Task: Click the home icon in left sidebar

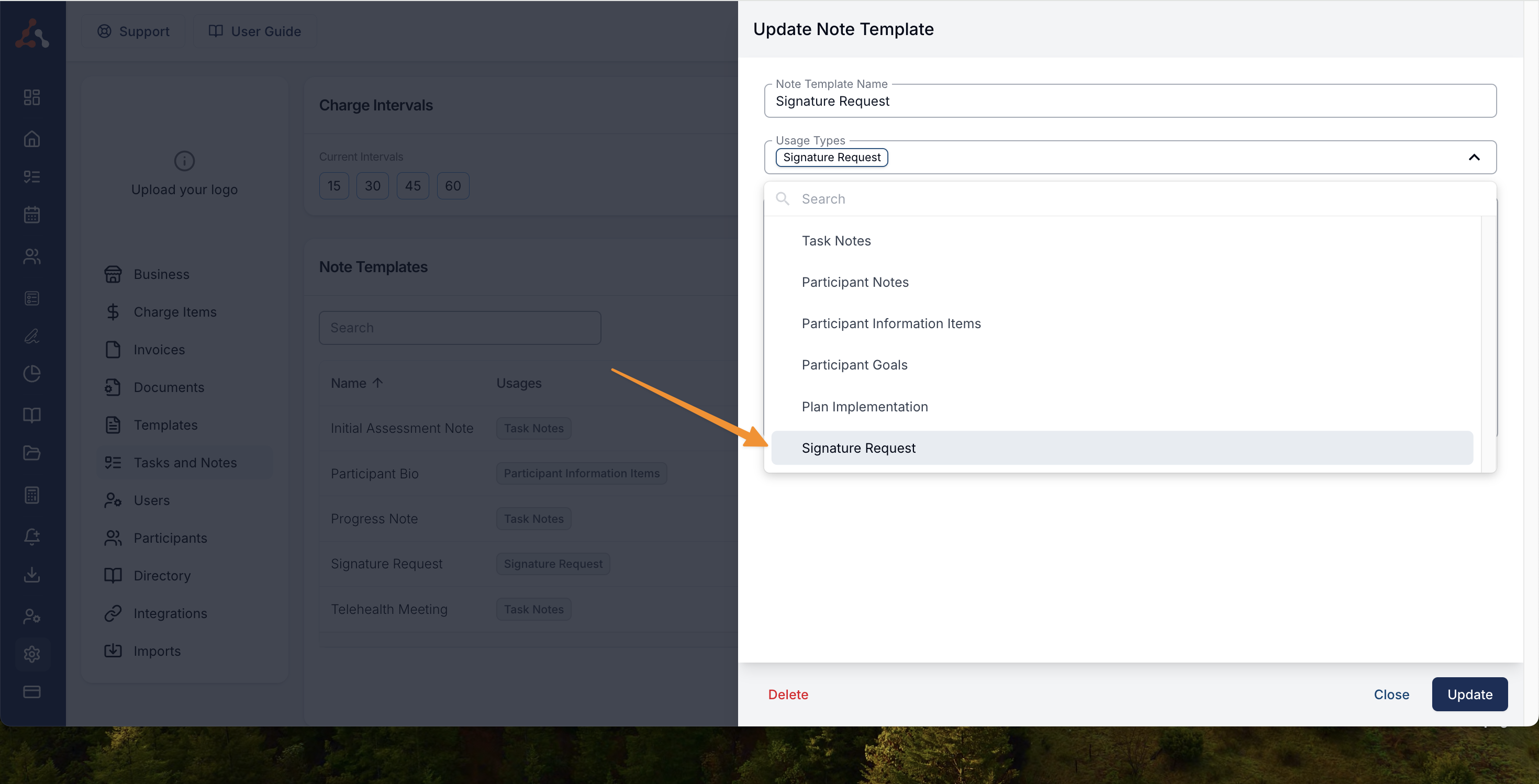Action: pyautogui.click(x=31, y=139)
